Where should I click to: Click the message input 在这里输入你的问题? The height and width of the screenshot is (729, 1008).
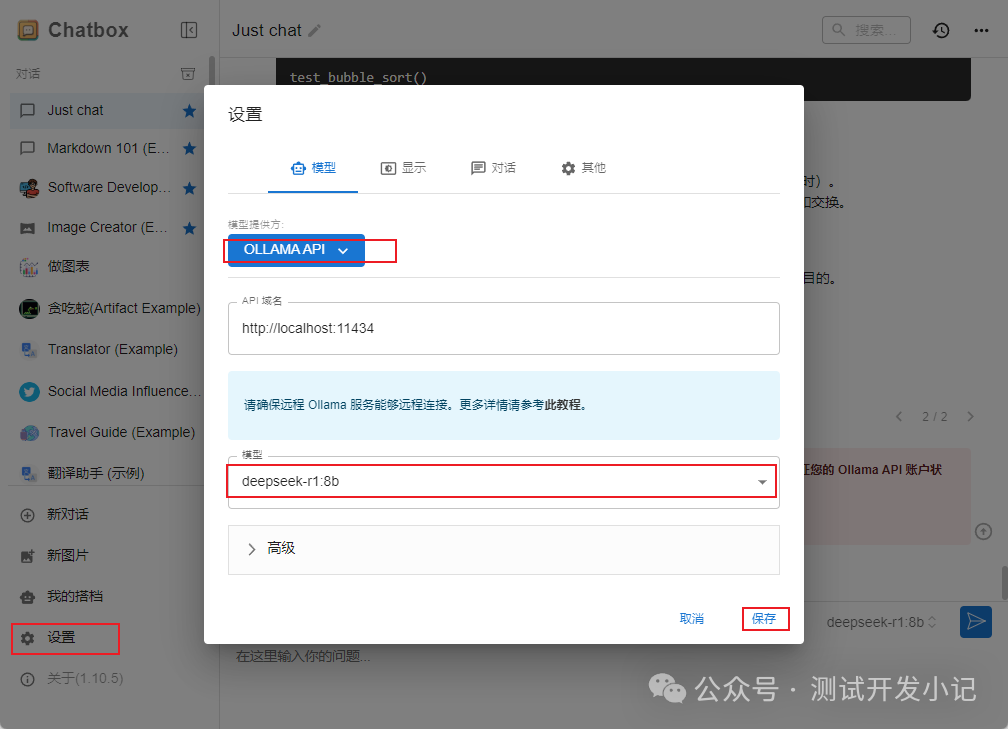tap(303, 656)
